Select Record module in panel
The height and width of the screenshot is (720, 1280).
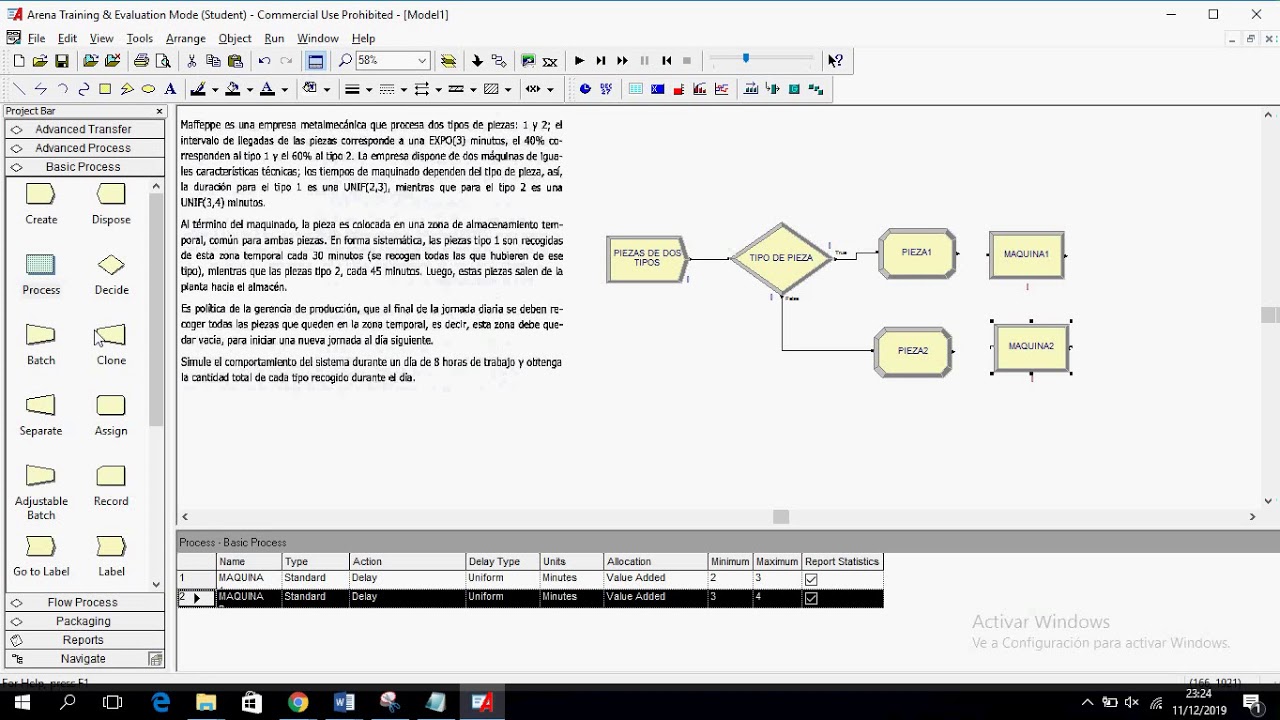tap(111, 485)
